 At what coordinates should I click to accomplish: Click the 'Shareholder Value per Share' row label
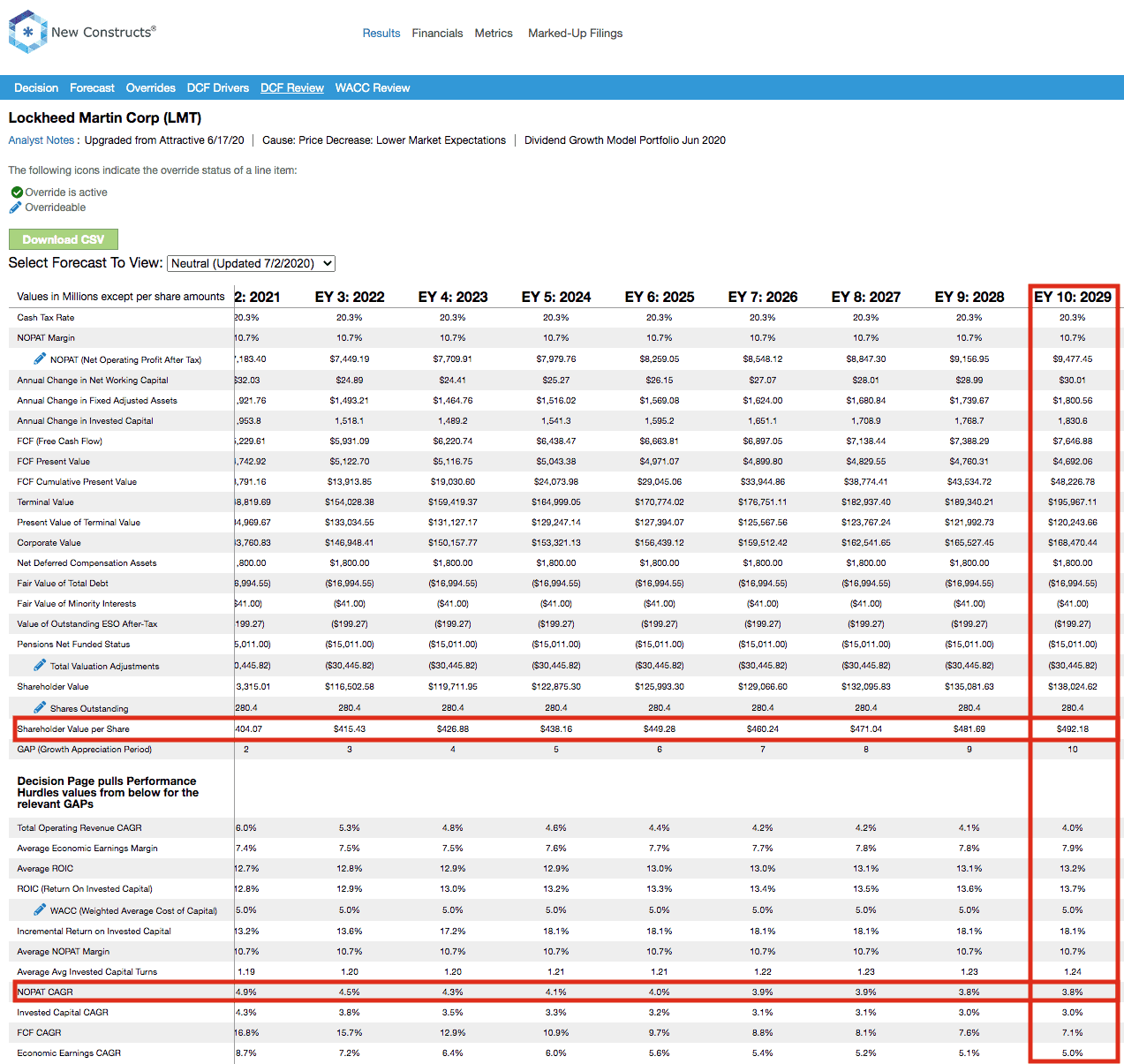[73, 729]
